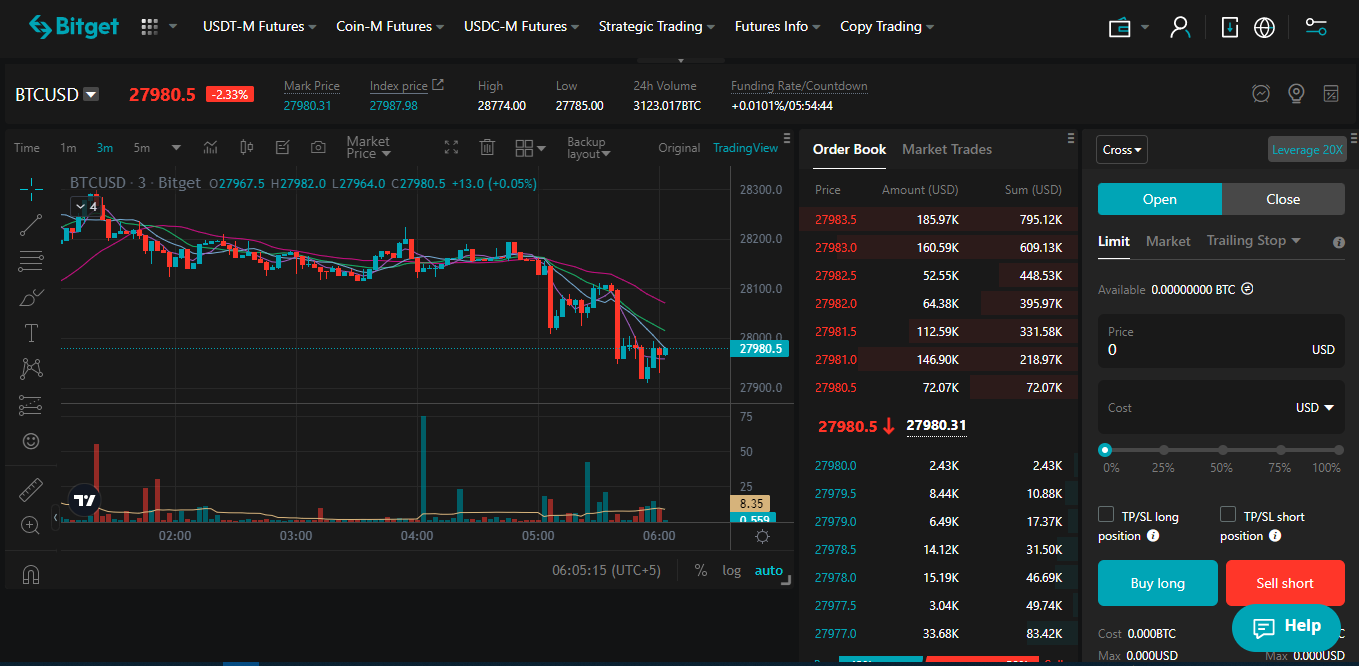Expand the chart to fullscreen

click(x=451, y=148)
